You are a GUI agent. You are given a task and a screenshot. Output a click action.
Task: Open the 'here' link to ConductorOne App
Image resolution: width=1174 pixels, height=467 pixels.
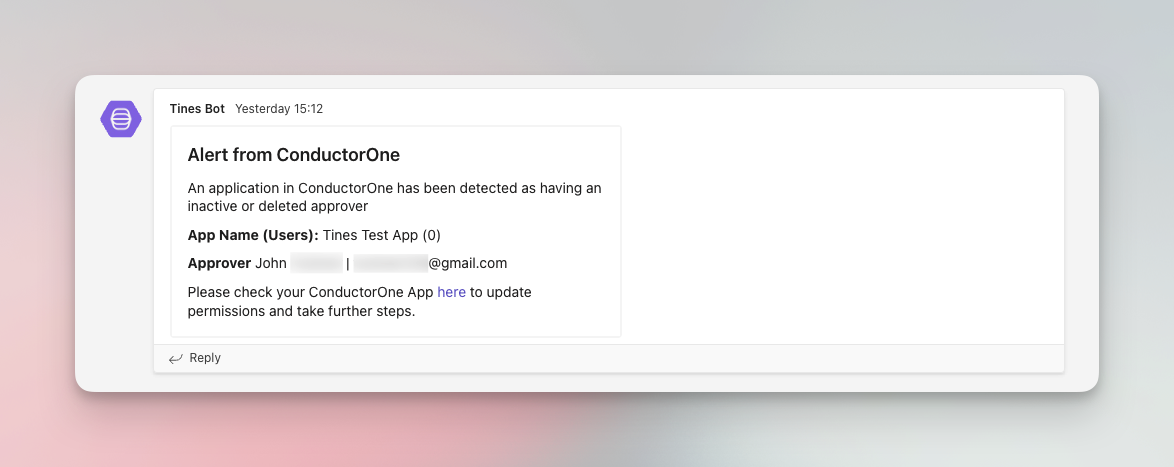pos(451,292)
